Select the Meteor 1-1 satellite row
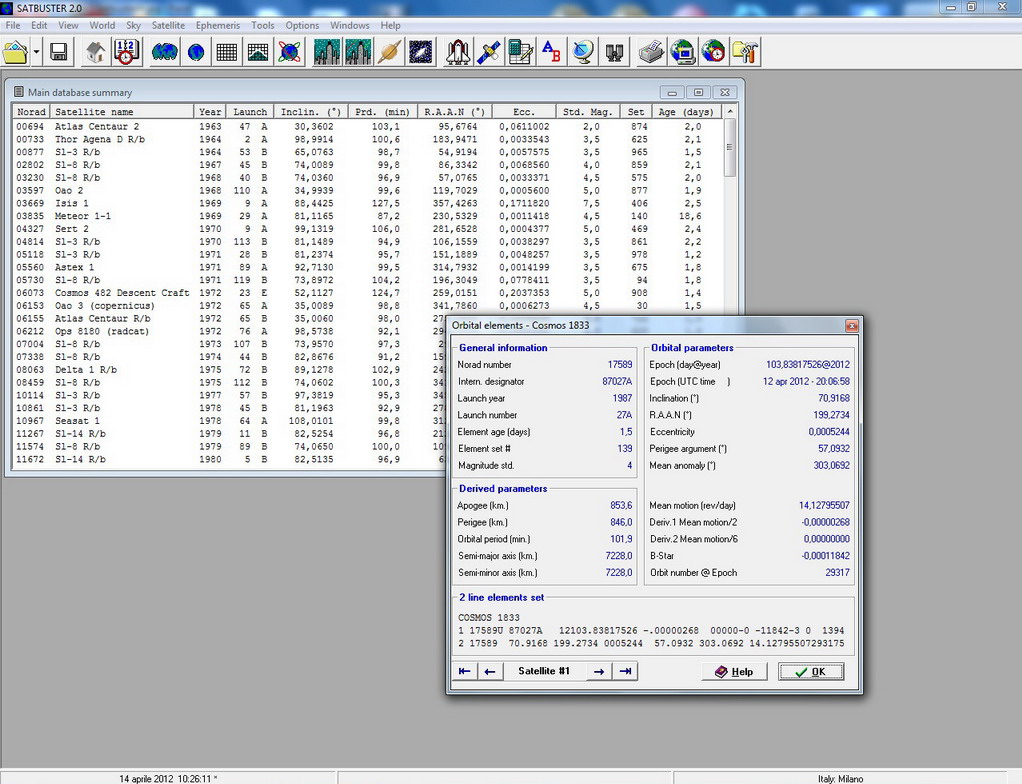 click(x=367, y=216)
